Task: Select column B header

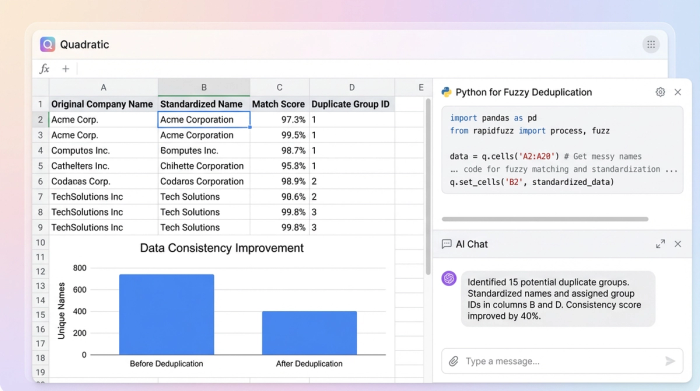Action: [x=204, y=87]
